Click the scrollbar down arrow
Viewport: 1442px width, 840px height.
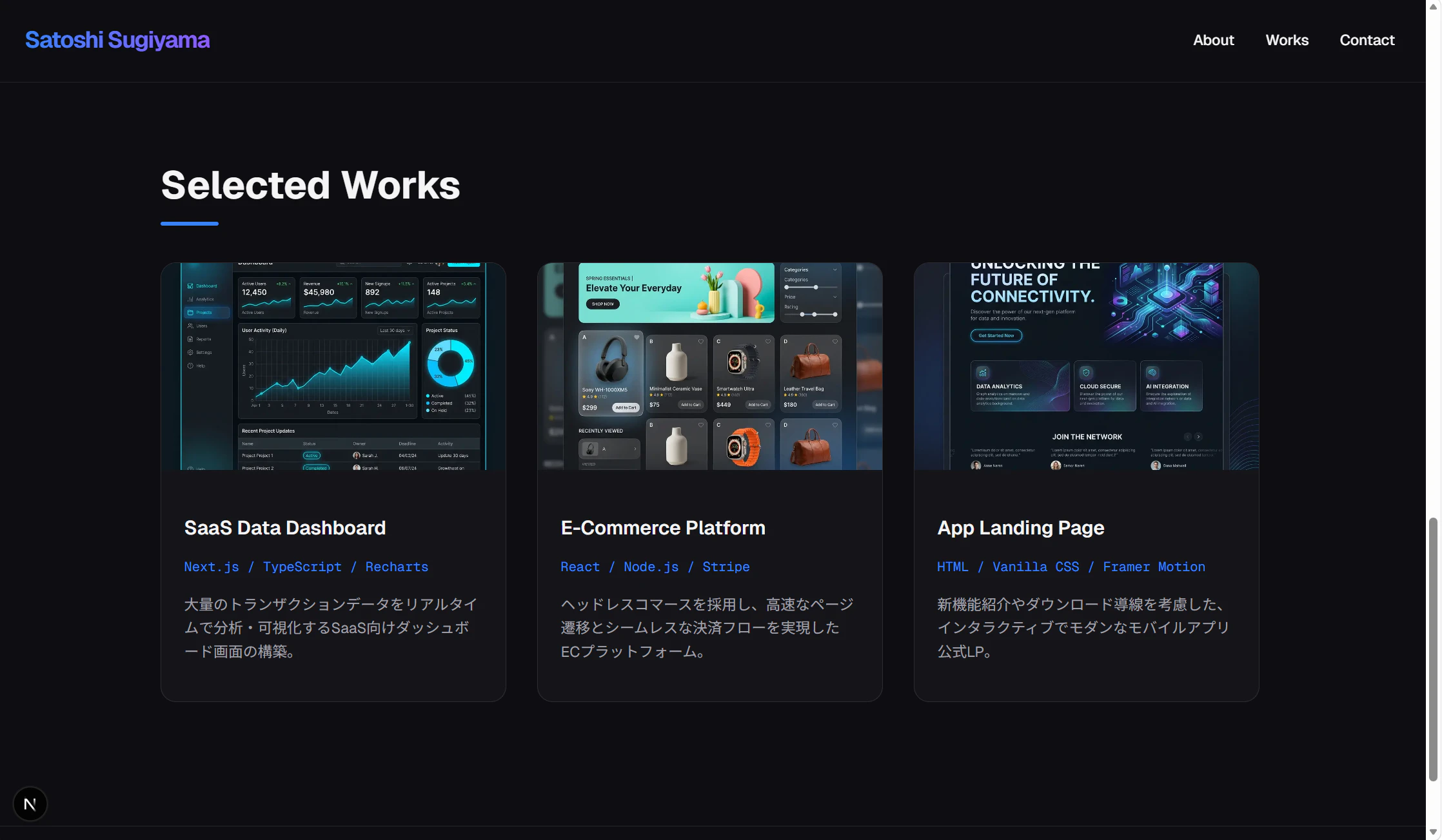tap(1433, 832)
